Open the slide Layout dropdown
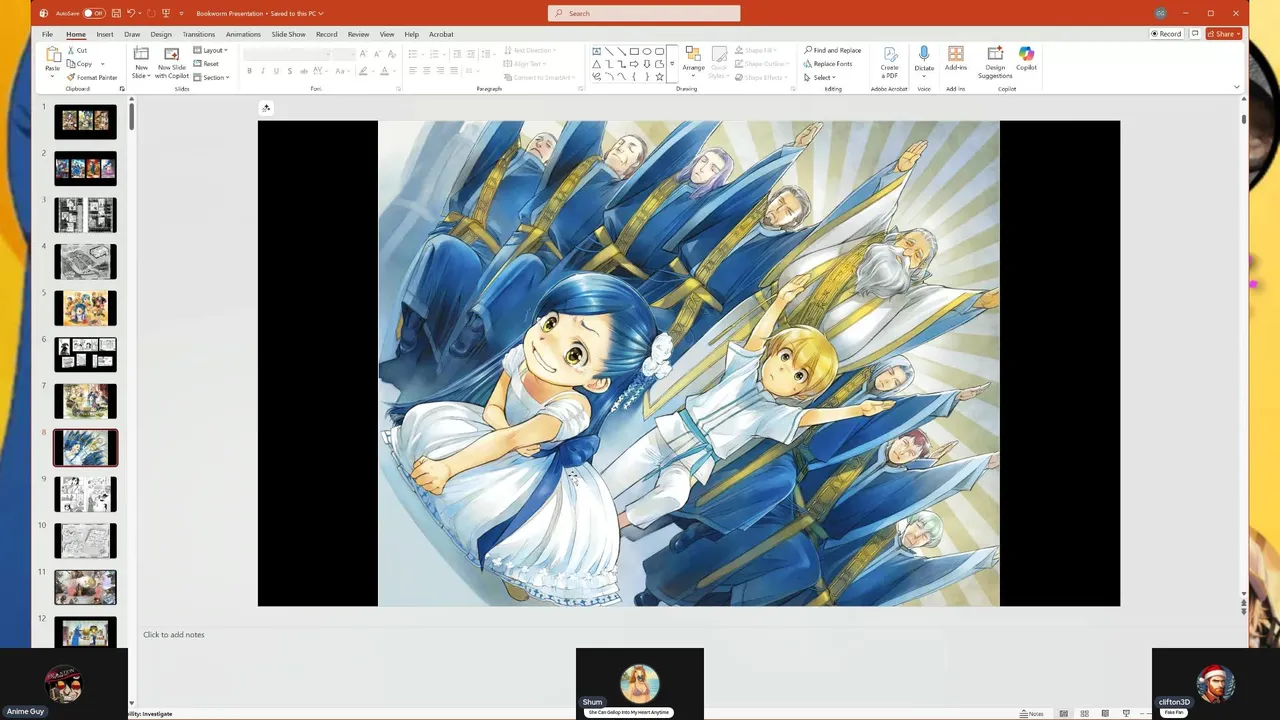The height and width of the screenshot is (720, 1280). pos(211,50)
